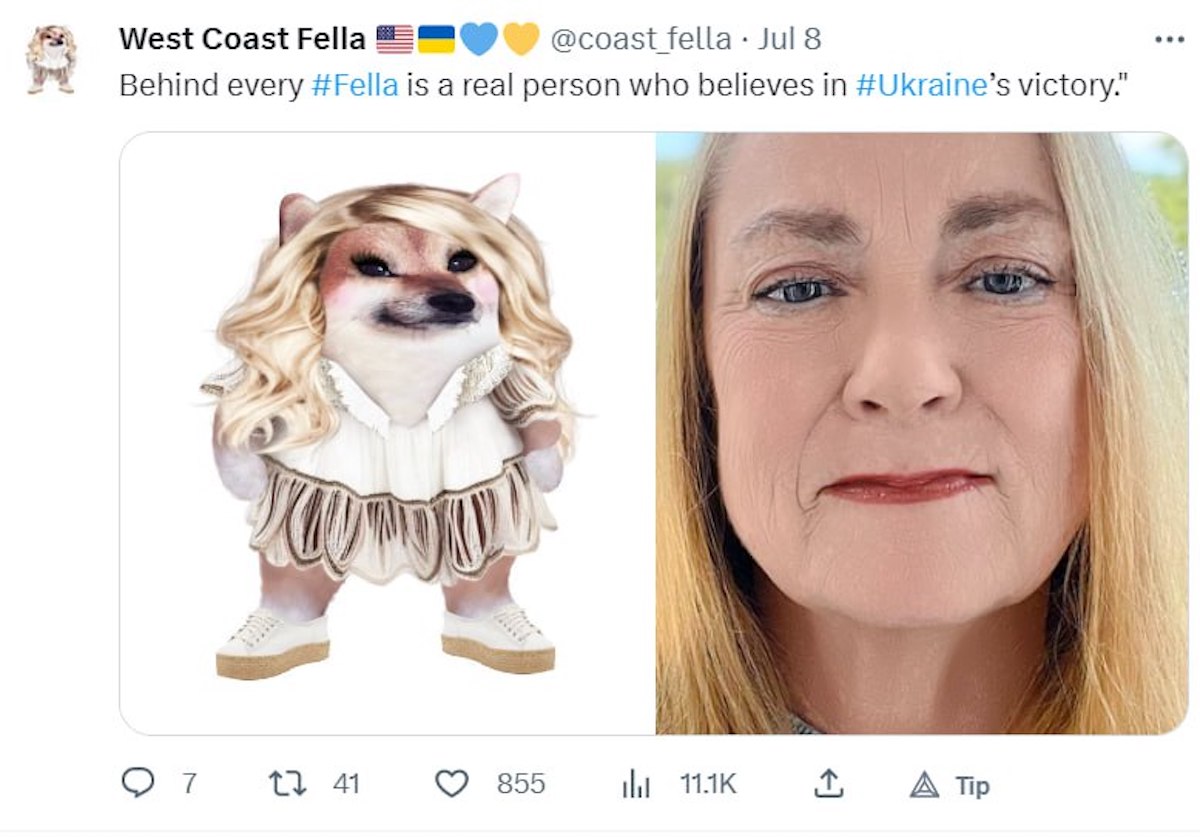Click the West Coast Fella display name
This screenshot has width=1200, height=838.
click(242, 40)
